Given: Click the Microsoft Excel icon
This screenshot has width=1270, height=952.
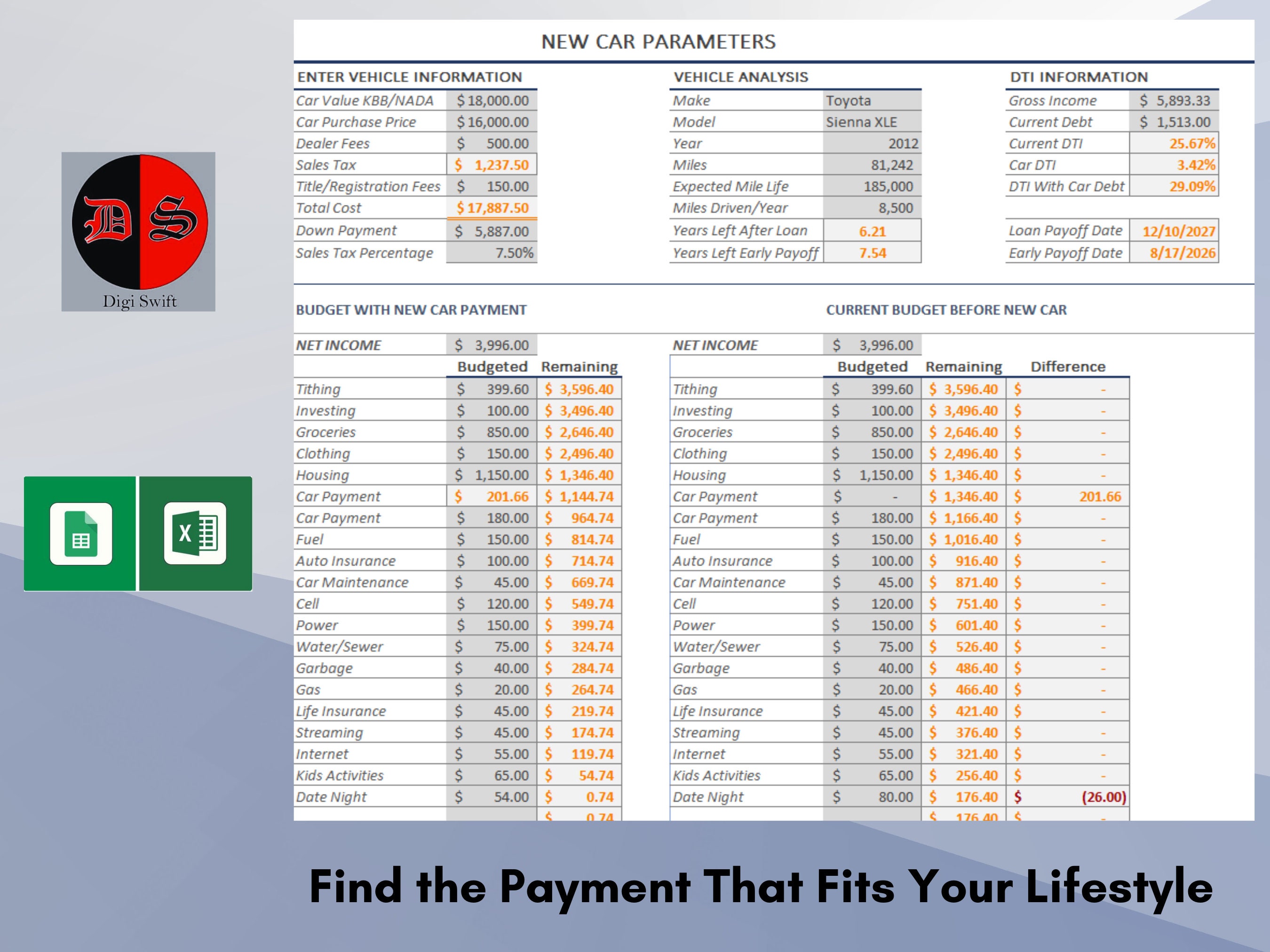Looking at the screenshot, I should pyautogui.click(x=195, y=534).
